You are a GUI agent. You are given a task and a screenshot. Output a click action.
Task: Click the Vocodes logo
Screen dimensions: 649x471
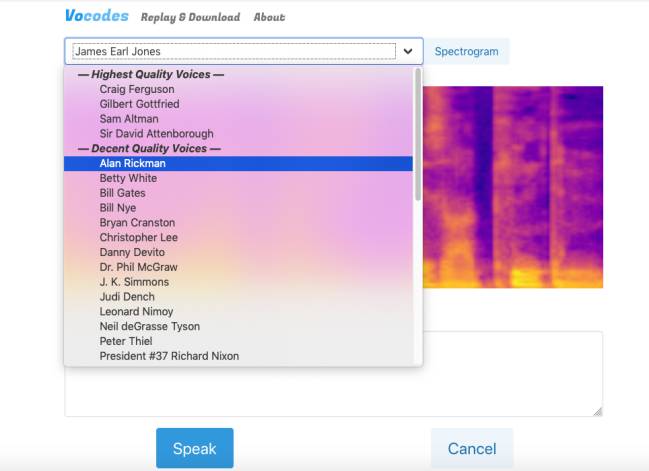coord(98,16)
